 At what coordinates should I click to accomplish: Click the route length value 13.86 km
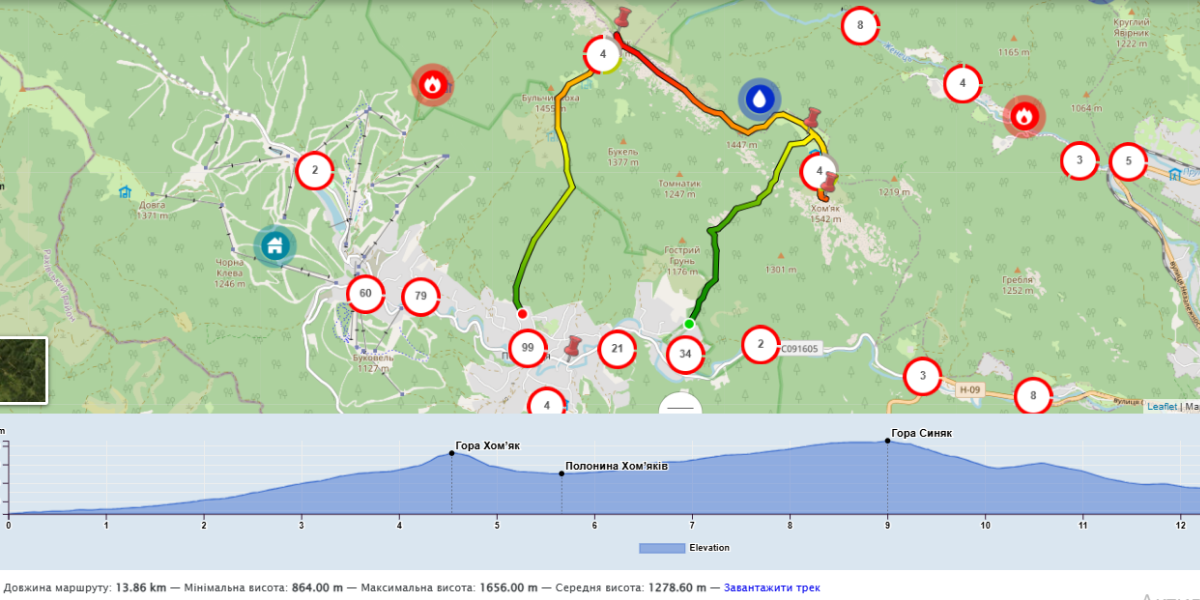tap(141, 587)
